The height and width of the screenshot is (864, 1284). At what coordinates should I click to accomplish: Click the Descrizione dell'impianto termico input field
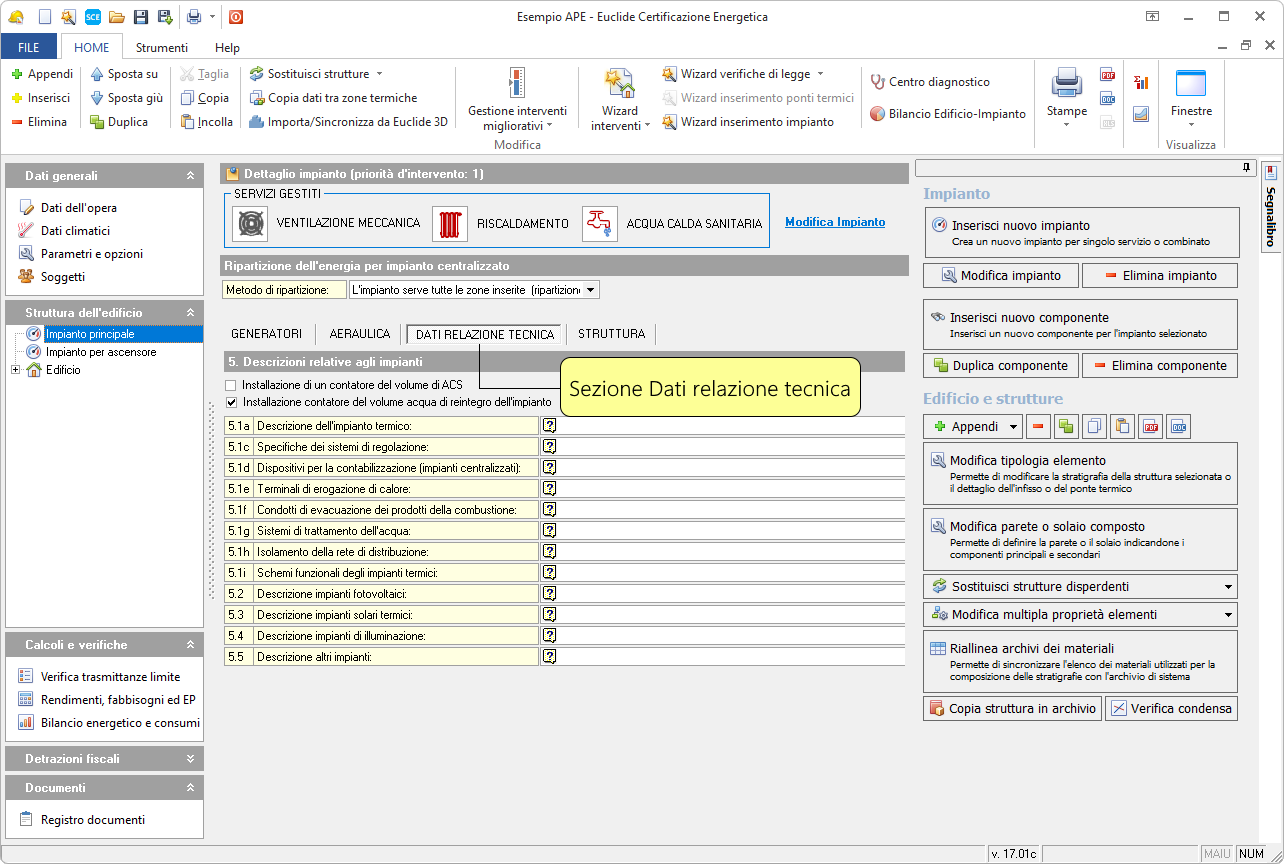730,426
